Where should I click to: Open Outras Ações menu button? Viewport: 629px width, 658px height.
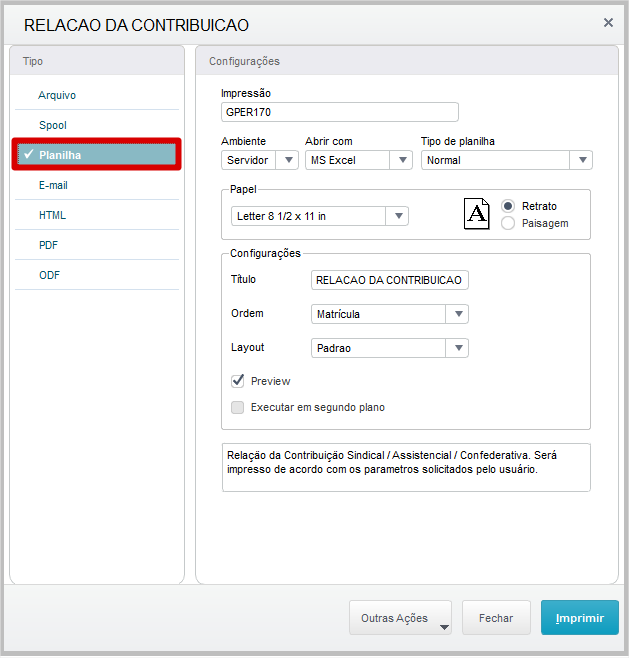pos(400,618)
